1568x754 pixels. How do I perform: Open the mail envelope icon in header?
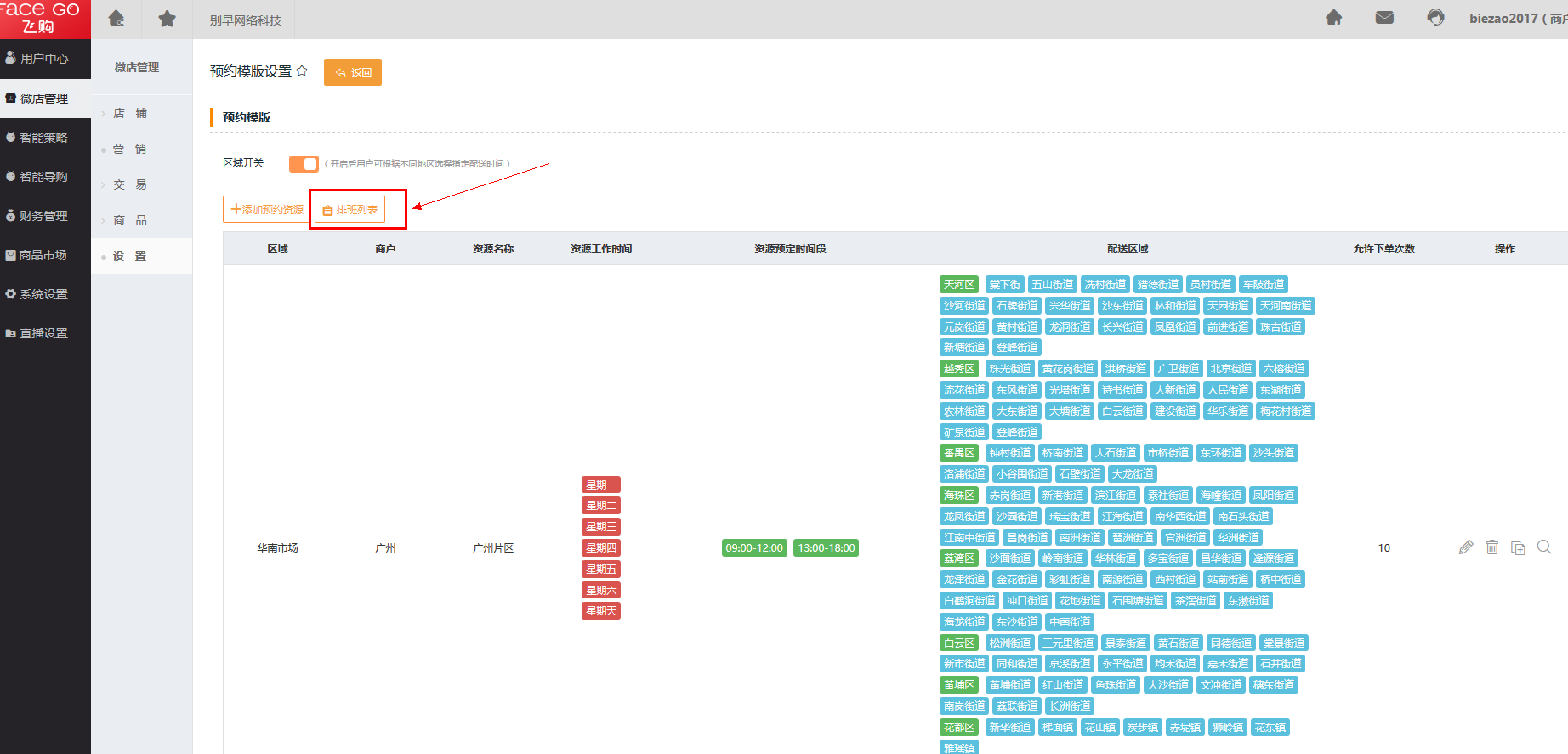(1384, 18)
